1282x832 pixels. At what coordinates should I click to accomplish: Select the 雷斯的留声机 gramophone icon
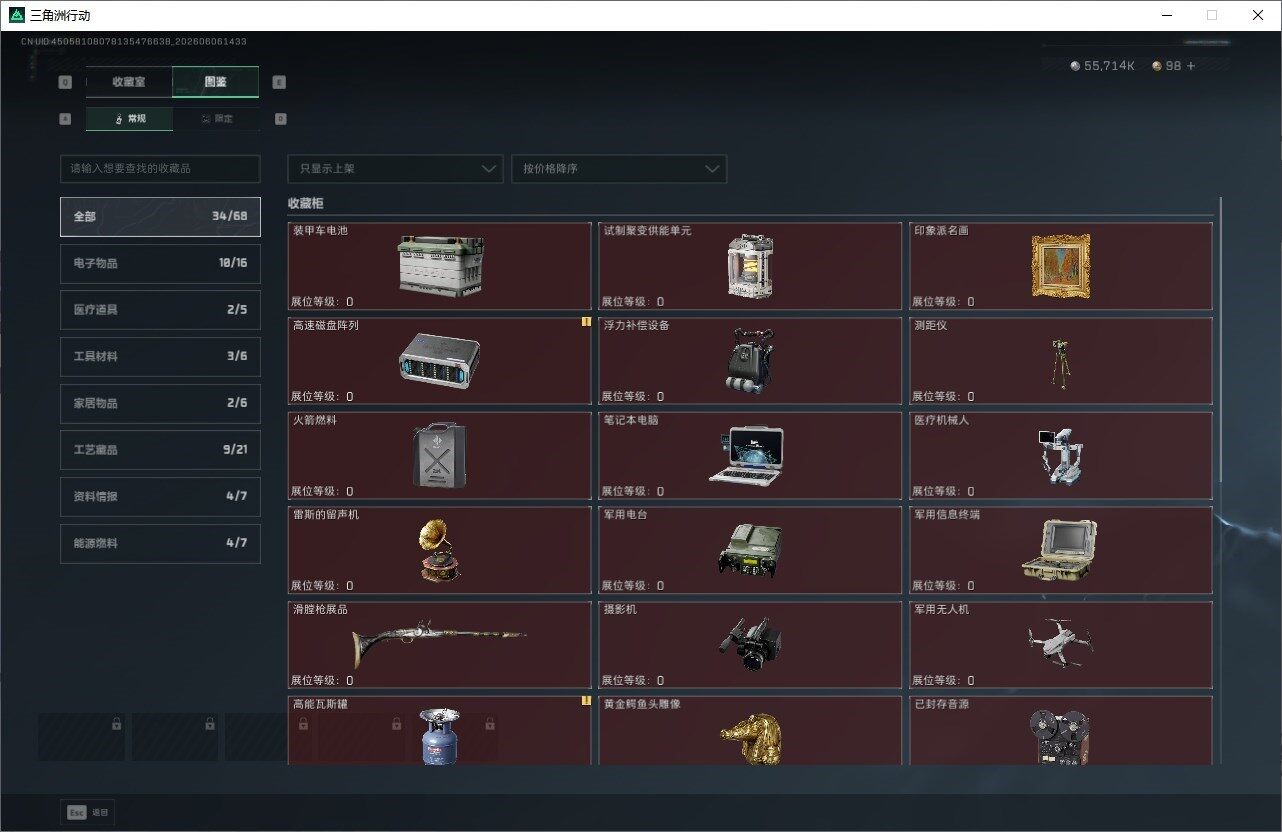pyautogui.click(x=439, y=550)
